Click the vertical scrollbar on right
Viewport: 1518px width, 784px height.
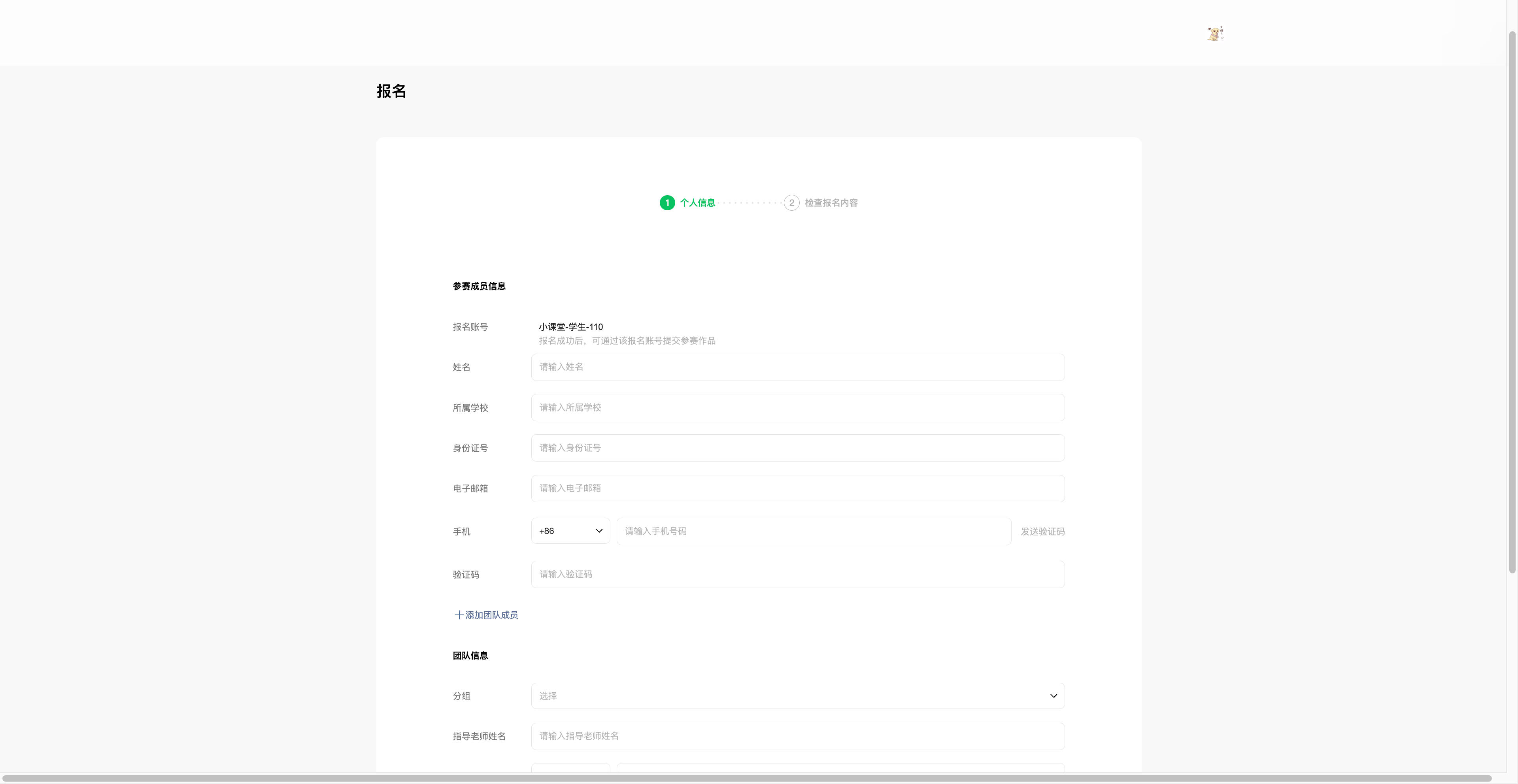tap(1512, 300)
